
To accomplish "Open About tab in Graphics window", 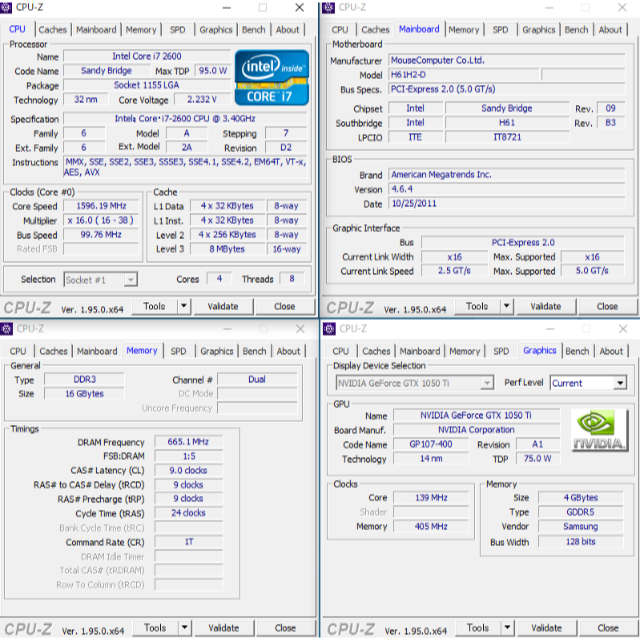I will (x=611, y=351).
